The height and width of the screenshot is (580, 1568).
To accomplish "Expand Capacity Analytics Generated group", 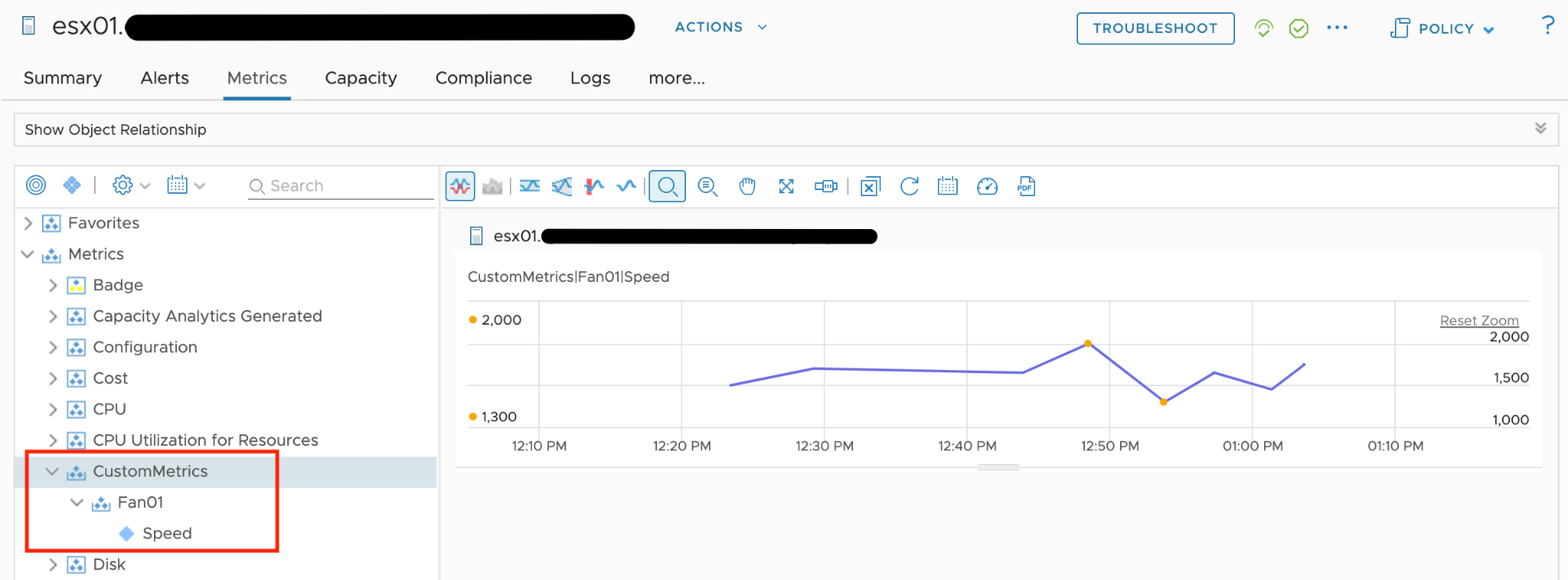I will (x=53, y=316).
